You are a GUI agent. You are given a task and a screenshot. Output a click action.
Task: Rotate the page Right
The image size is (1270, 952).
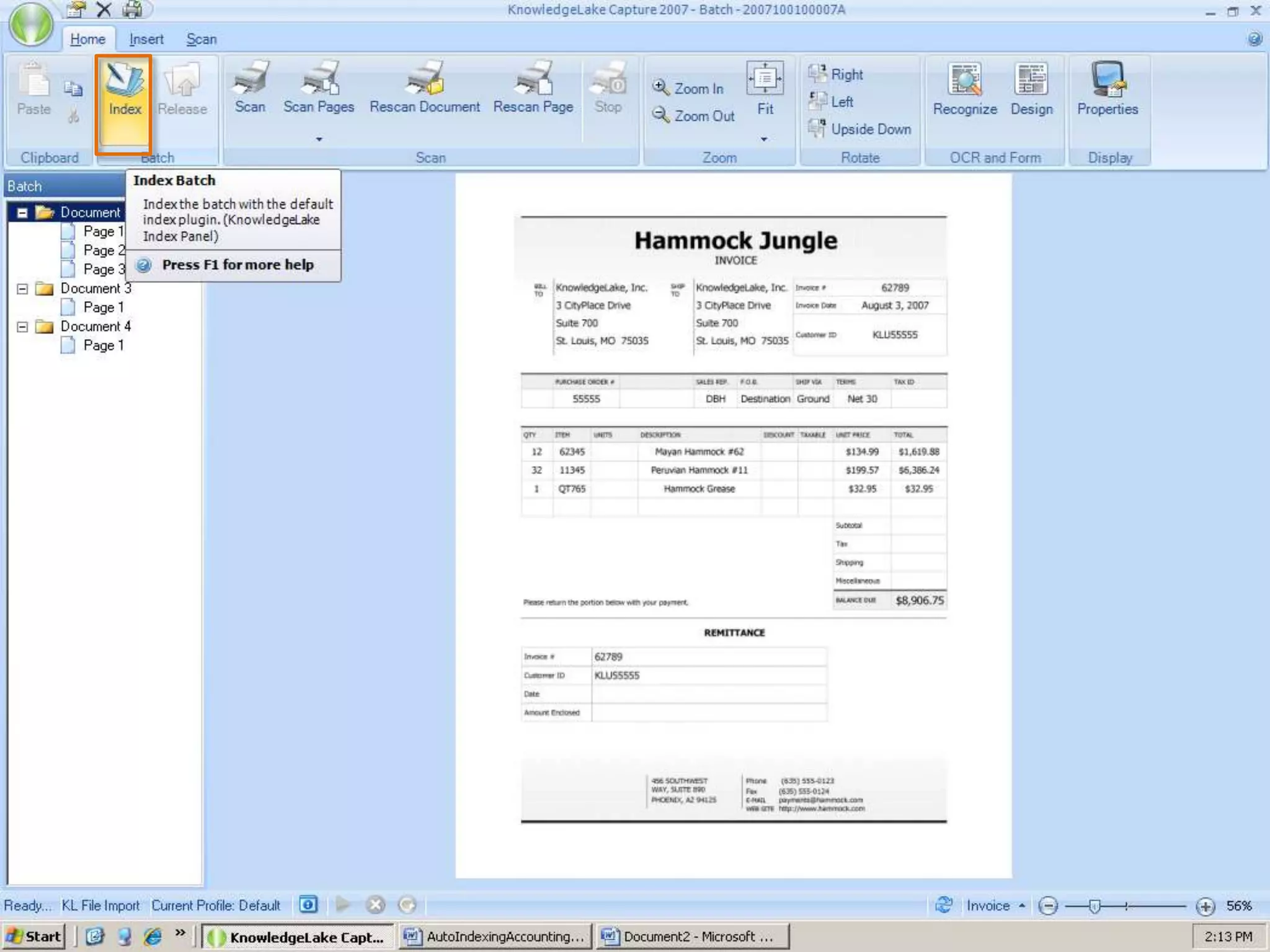coord(837,74)
